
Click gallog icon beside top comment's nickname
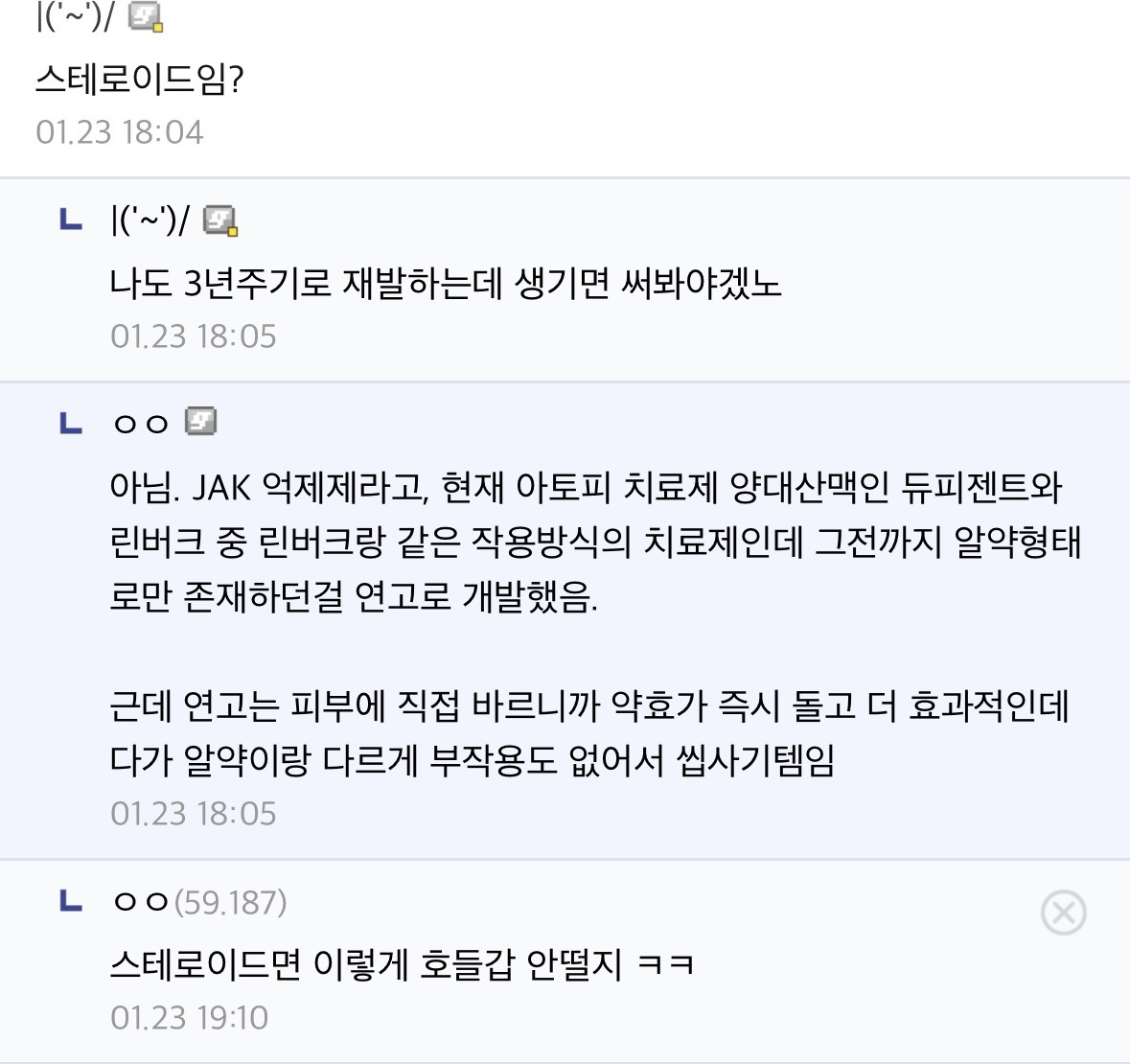click(146, 16)
